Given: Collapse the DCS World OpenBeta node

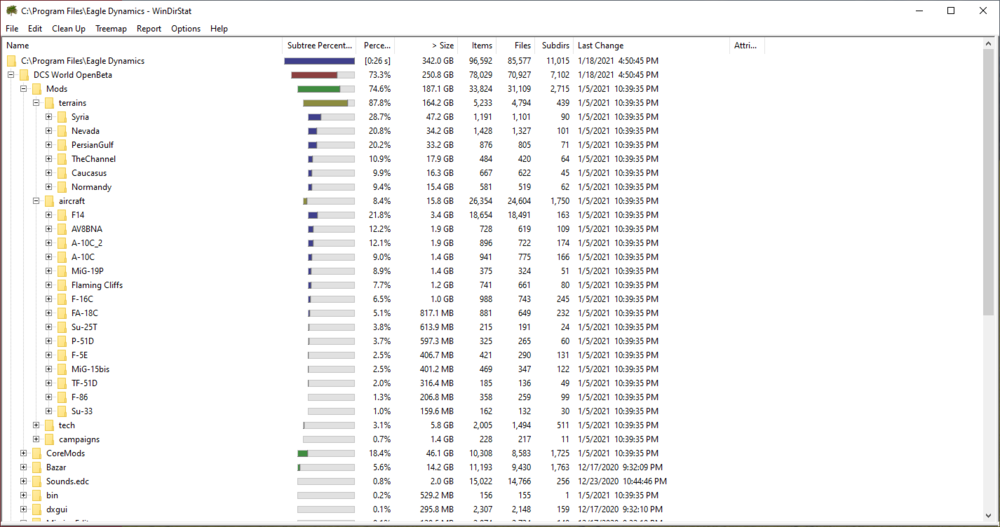Looking at the screenshot, I should coord(11,75).
